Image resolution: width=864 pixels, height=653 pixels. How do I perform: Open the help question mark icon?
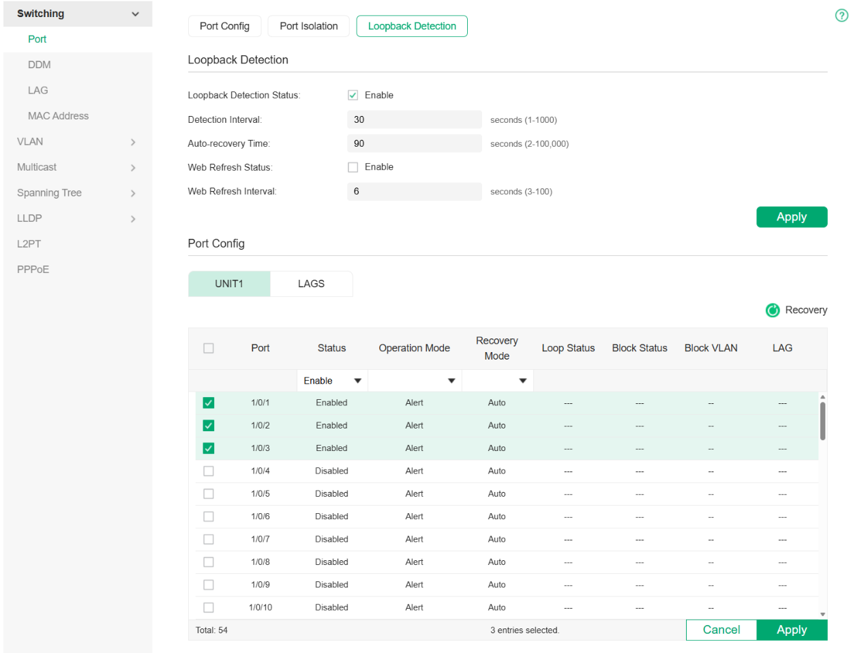pos(841,15)
